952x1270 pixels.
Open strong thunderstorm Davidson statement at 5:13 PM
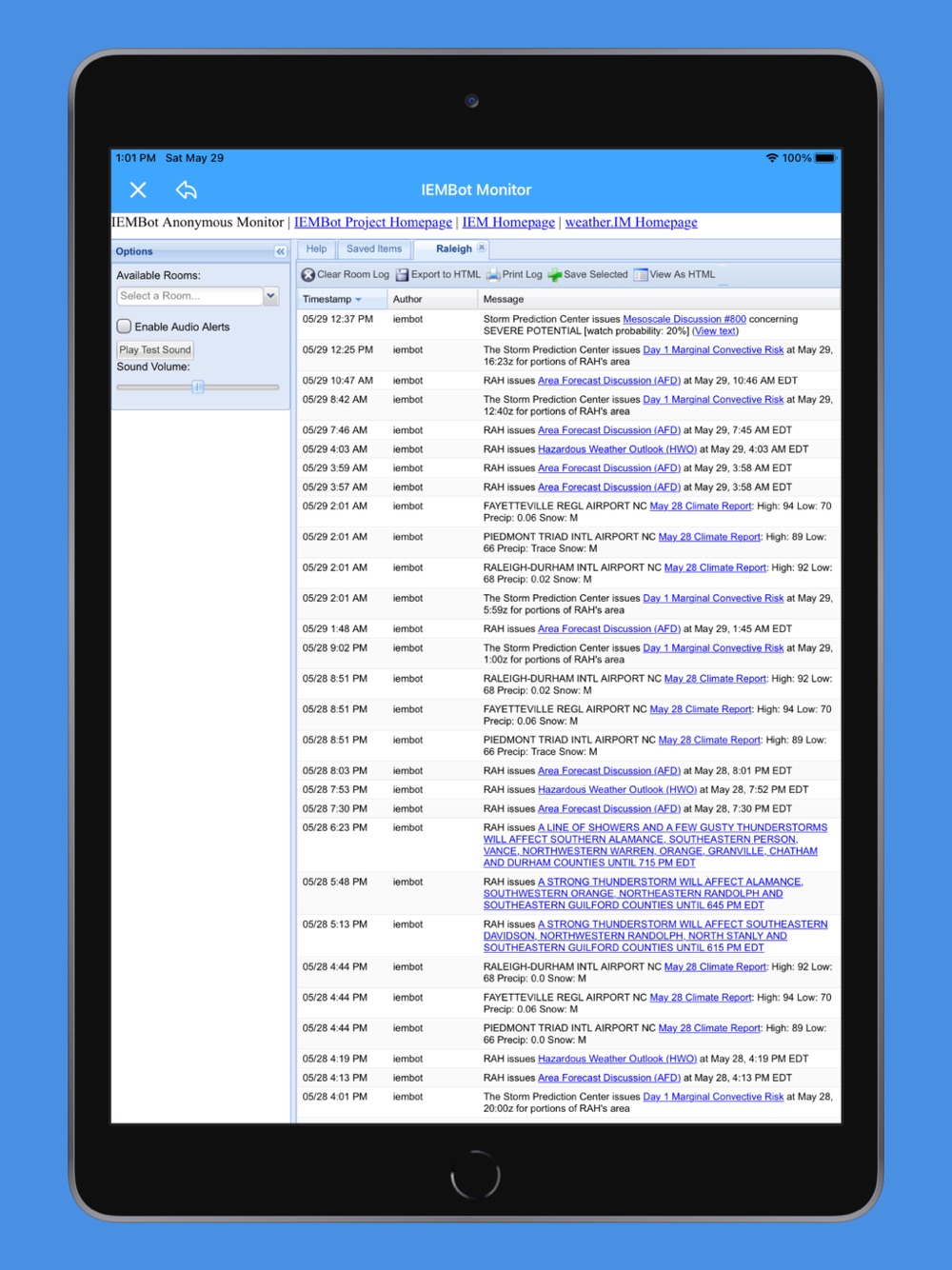coord(655,936)
